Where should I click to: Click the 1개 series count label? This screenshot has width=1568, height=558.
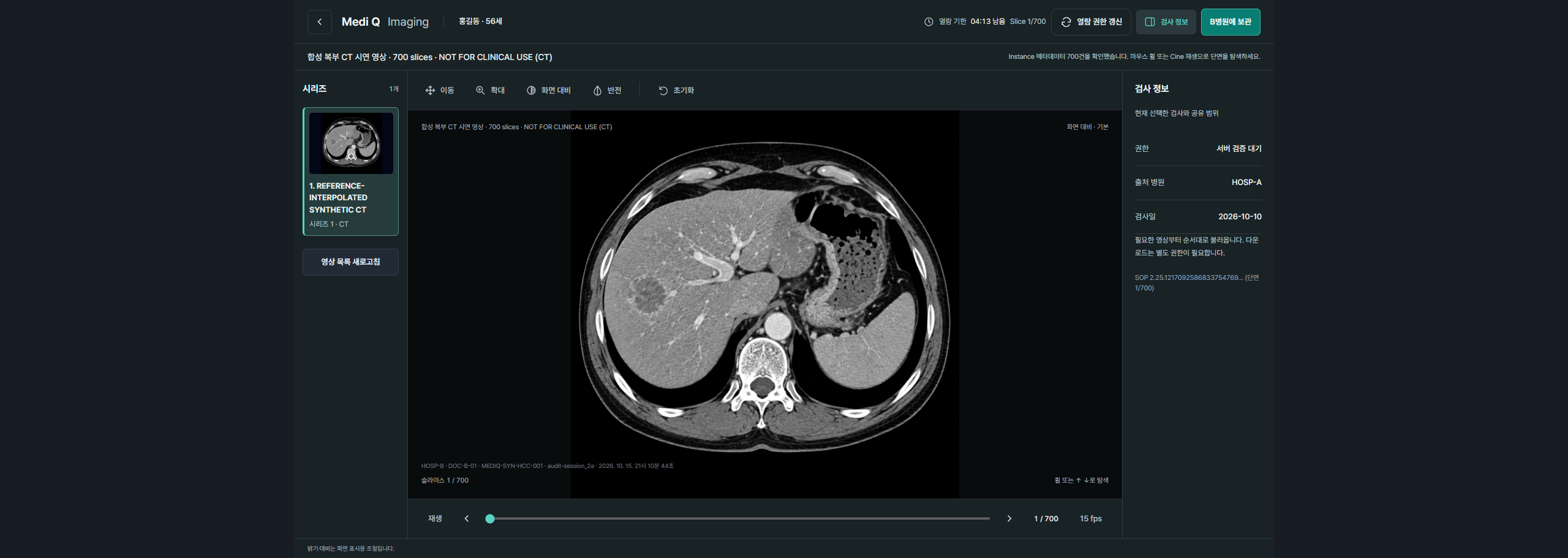pyautogui.click(x=394, y=89)
